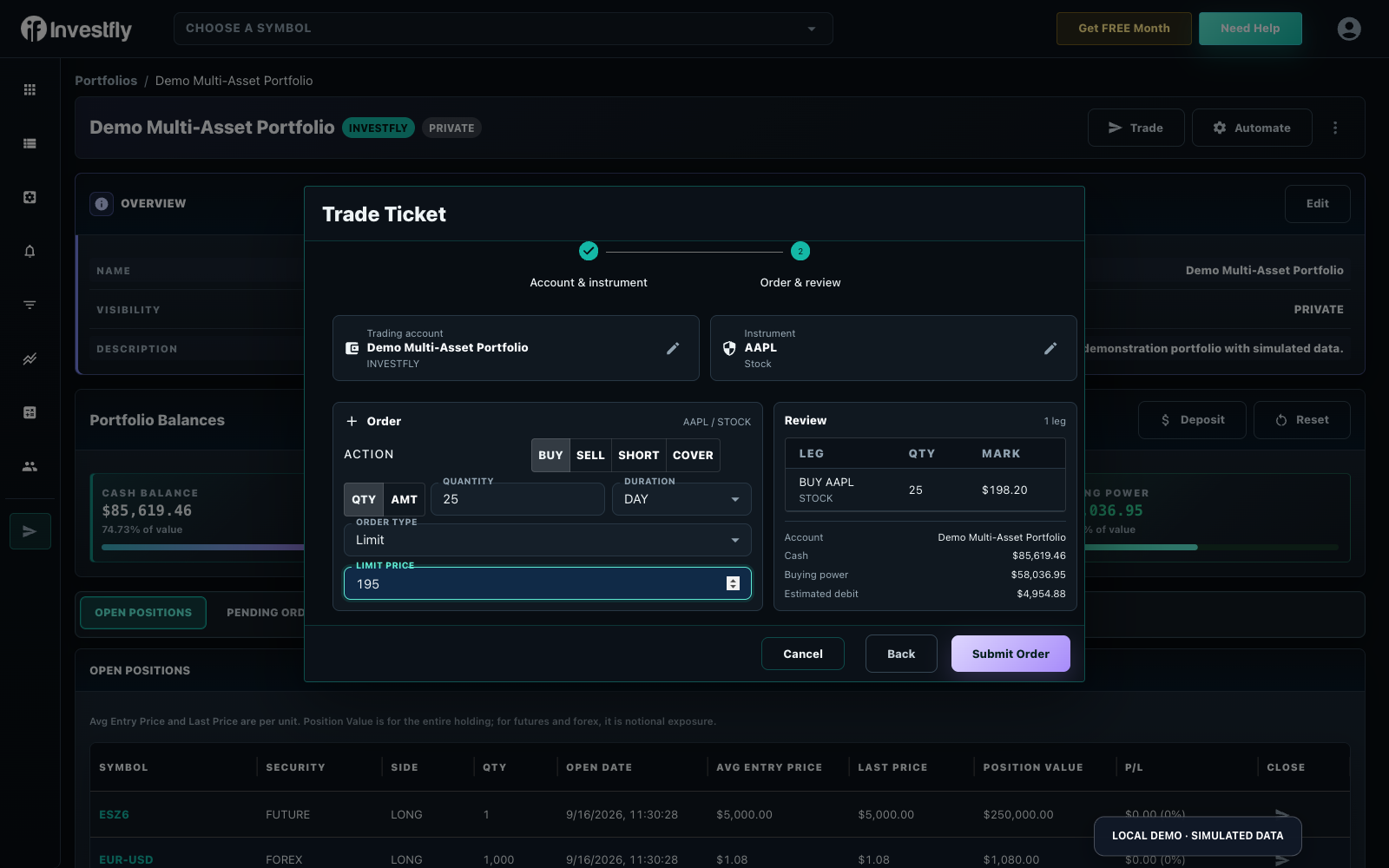Viewport: 1389px width, 868px height.
Task: Switch to AMT entry mode
Action: tap(405, 499)
